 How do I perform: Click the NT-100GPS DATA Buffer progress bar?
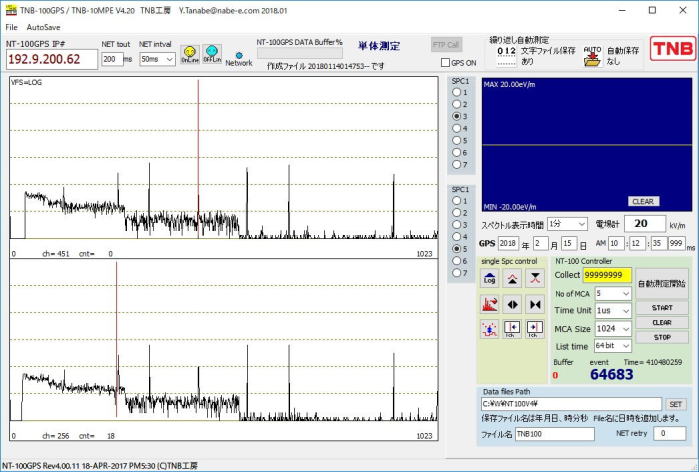(x=300, y=53)
